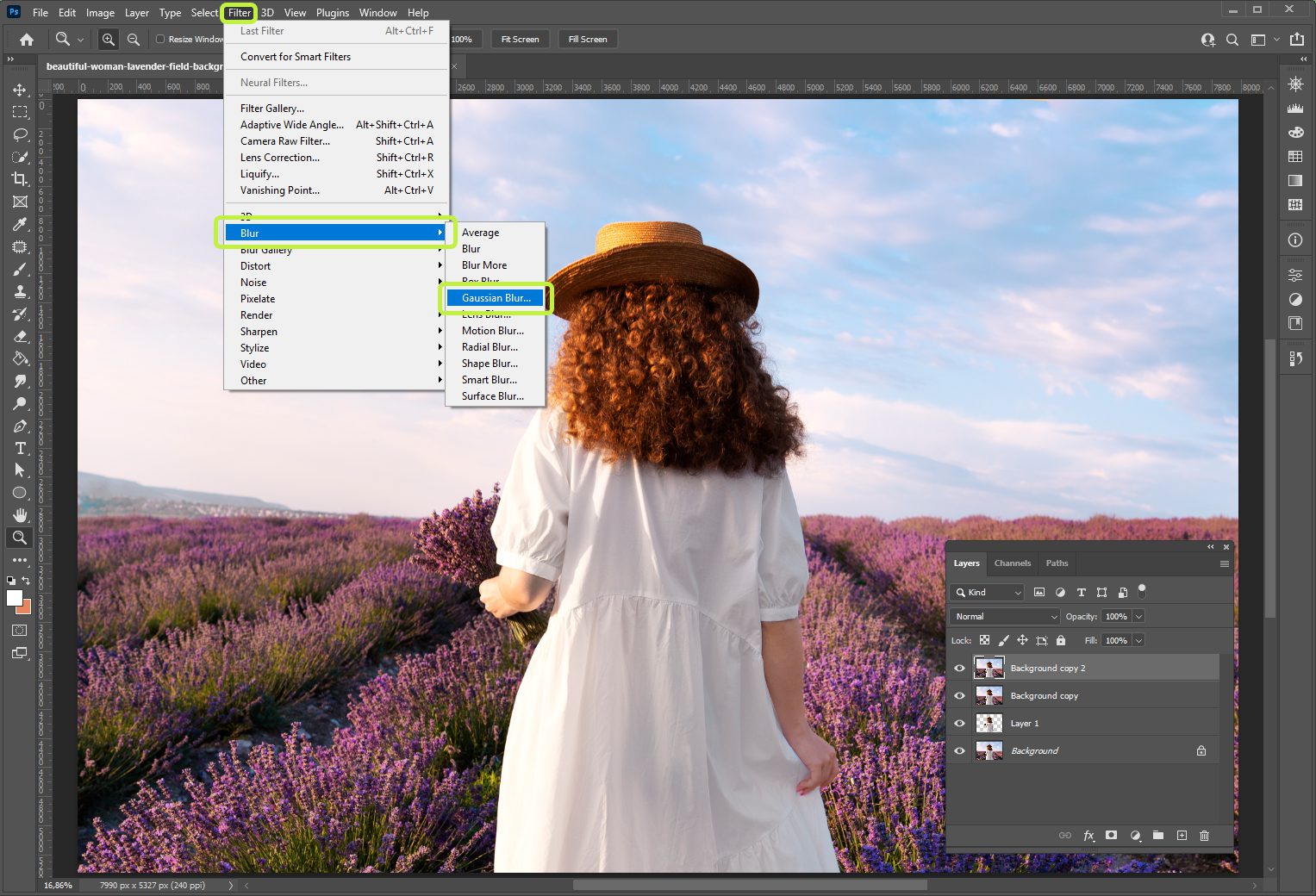Open the Normal blend mode dropdown
This screenshot has width=1316, height=896.
[x=1005, y=616]
